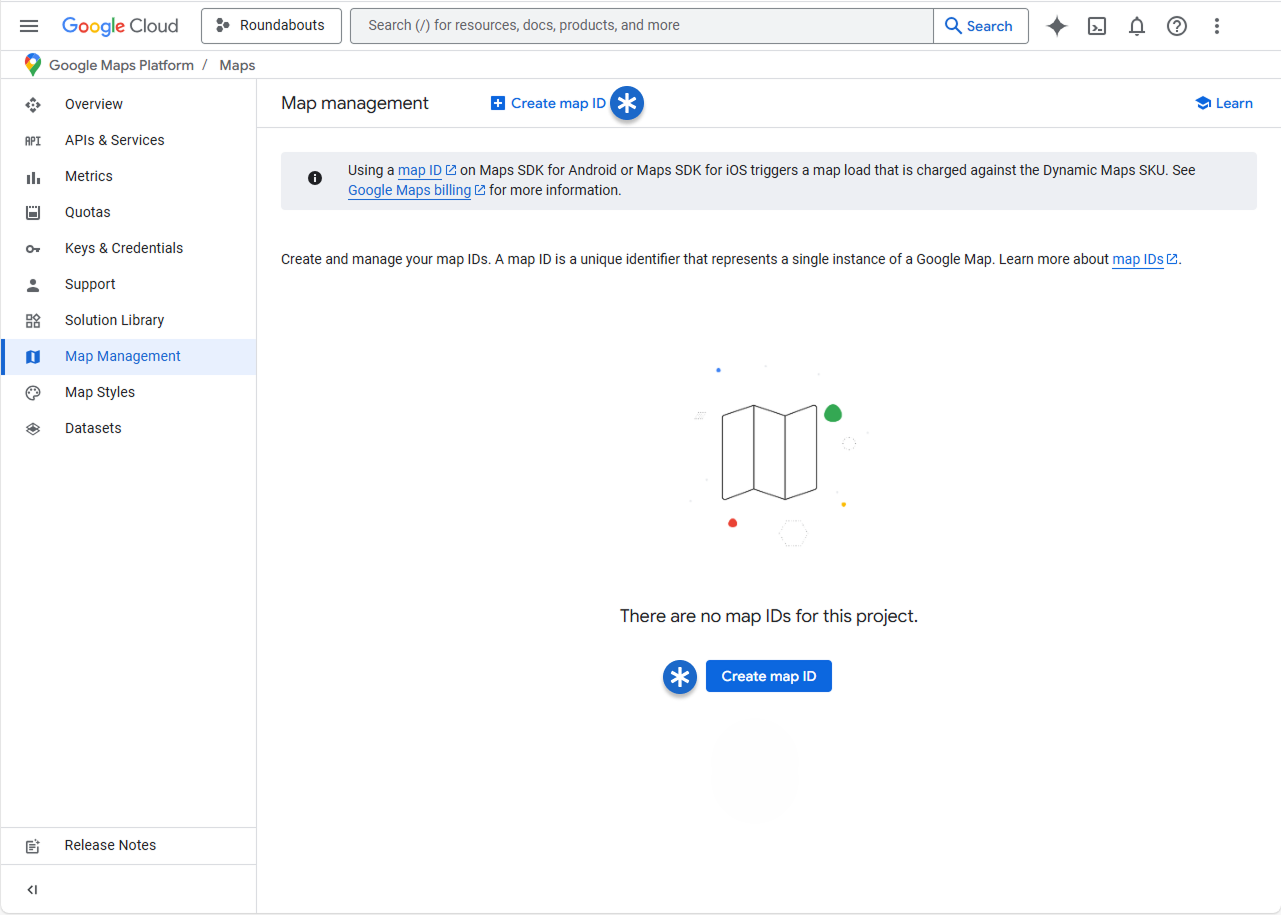This screenshot has height=915, width=1281.
Task: Click Create map ID in header toolbar
Action: click(x=548, y=103)
